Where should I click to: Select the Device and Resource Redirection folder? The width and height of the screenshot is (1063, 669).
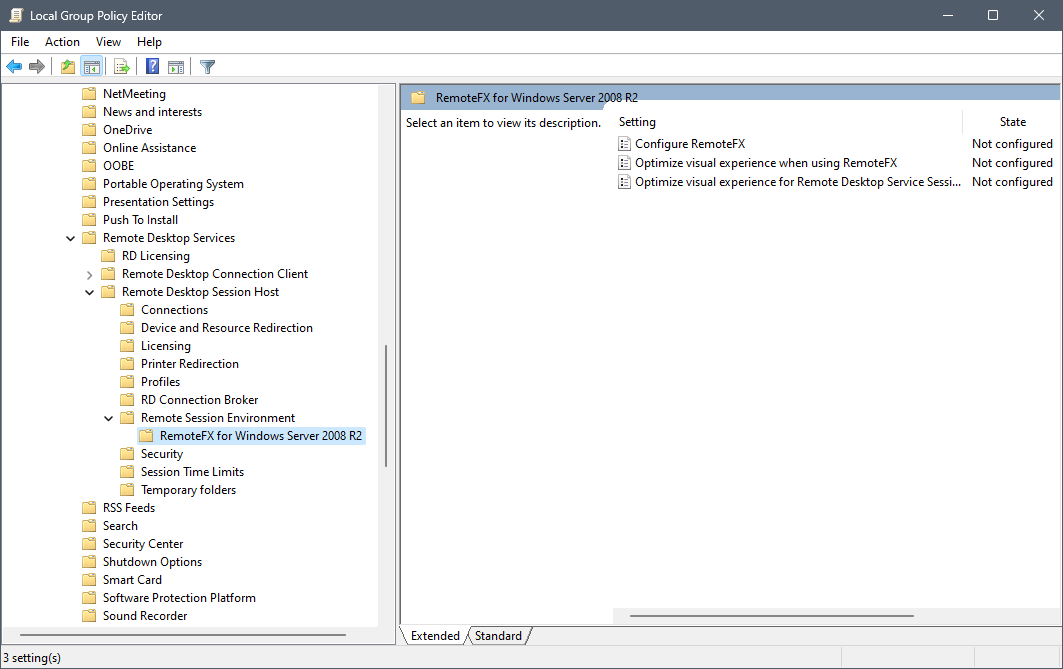(x=226, y=328)
